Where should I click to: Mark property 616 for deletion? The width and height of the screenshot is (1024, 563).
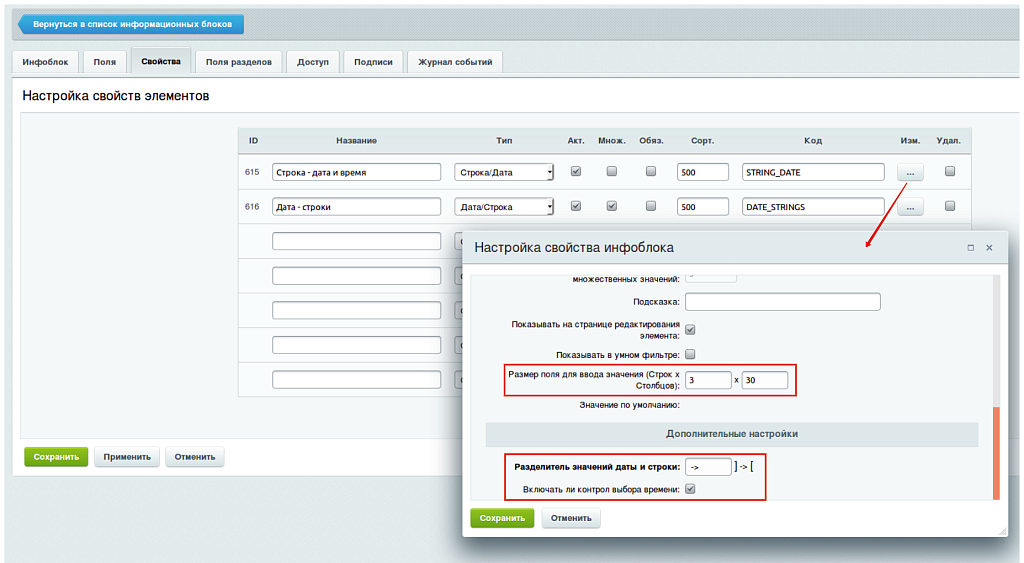point(949,206)
